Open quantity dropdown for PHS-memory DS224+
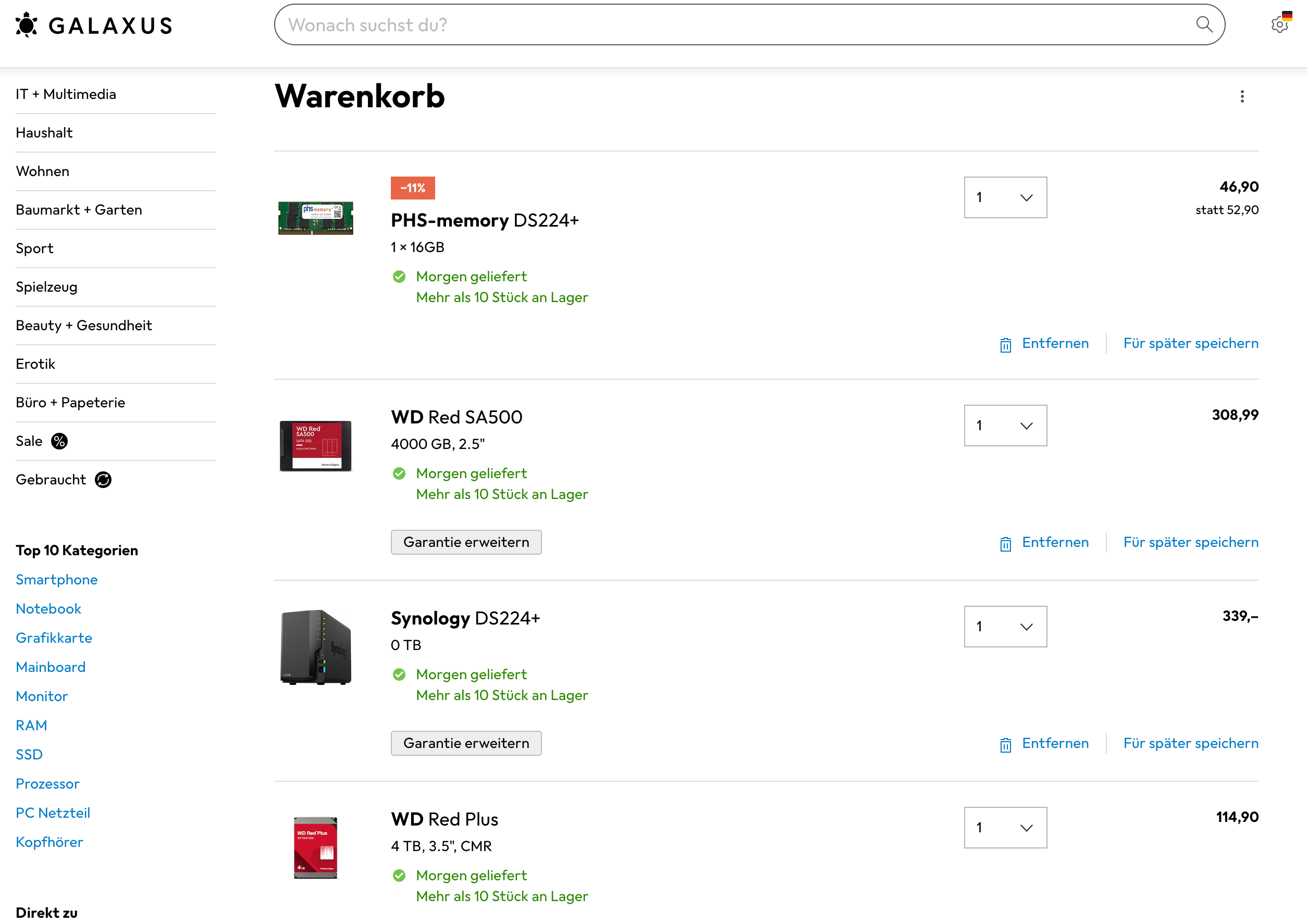The height and width of the screenshot is (924, 1307). click(1005, 197)
